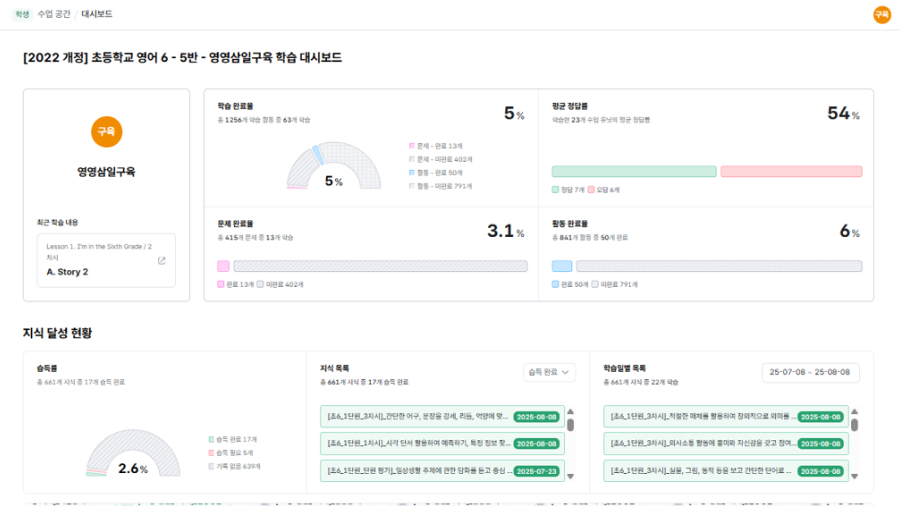Toggle 문제 - 완료 13개 legend in 학습 완료율 chart
Image resolution: width=900 pixels, height=506 pixels.
tap(441, 146)
